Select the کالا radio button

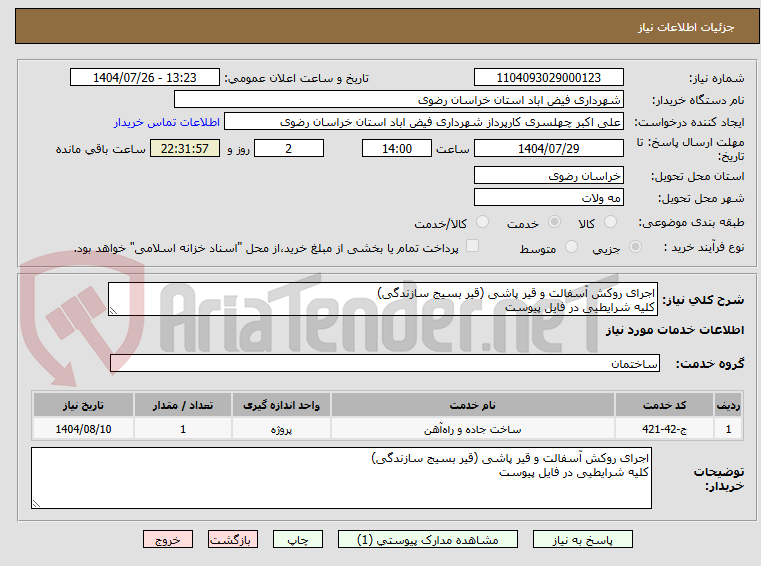tap(610, 222)
